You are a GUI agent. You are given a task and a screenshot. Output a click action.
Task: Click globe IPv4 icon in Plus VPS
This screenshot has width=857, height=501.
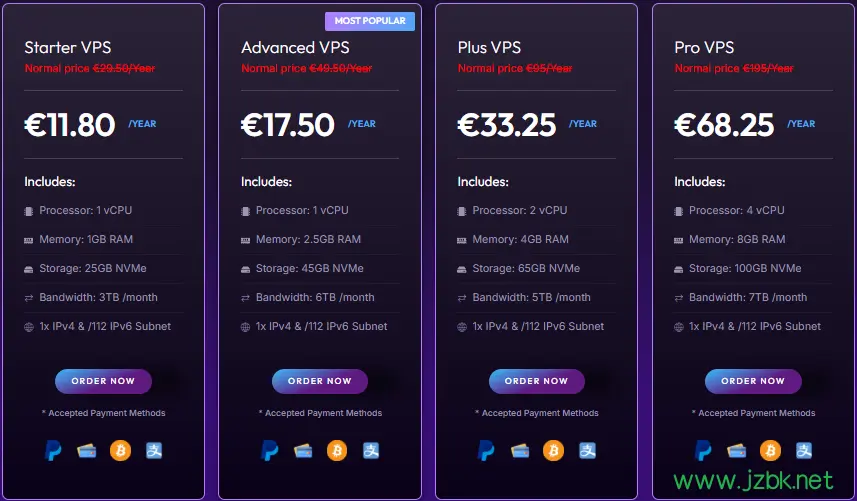[x=462, y=327]
